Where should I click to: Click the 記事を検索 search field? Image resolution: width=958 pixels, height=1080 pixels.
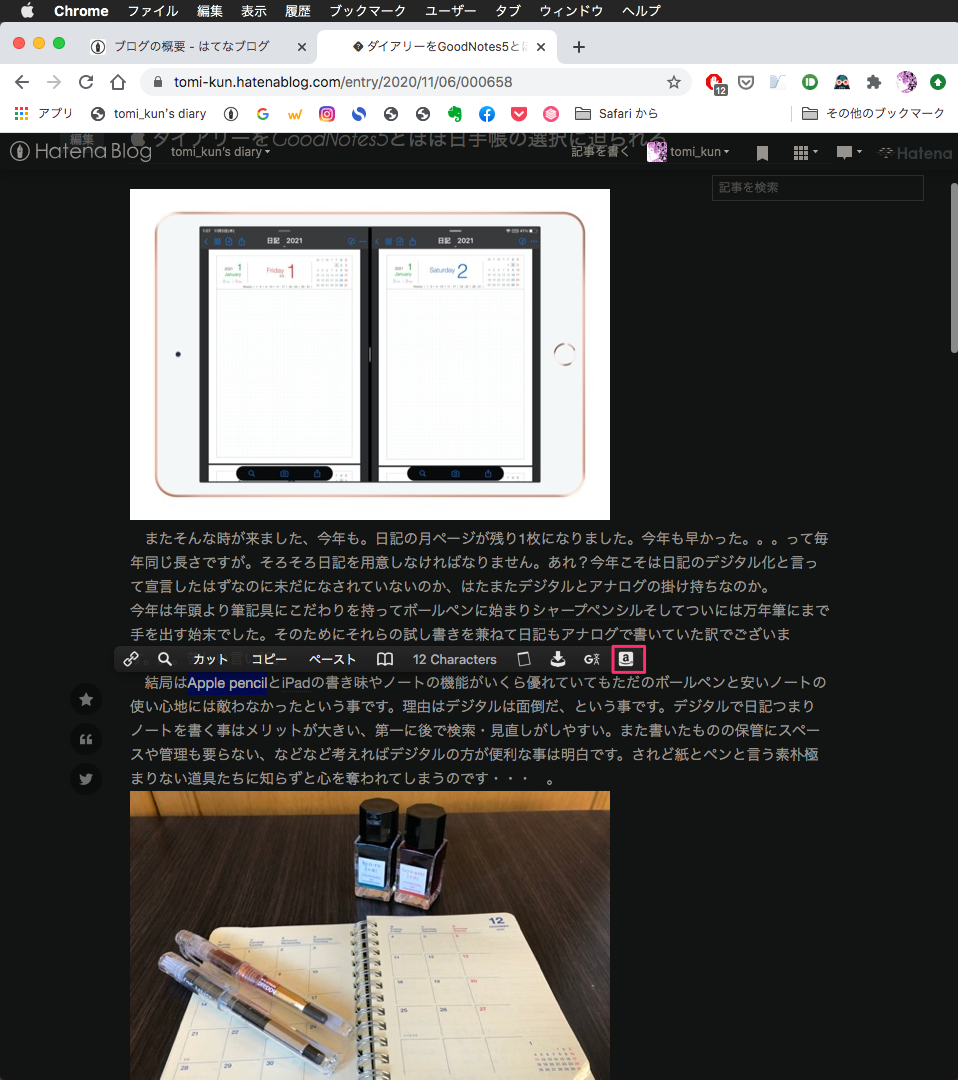click(817, 188)
